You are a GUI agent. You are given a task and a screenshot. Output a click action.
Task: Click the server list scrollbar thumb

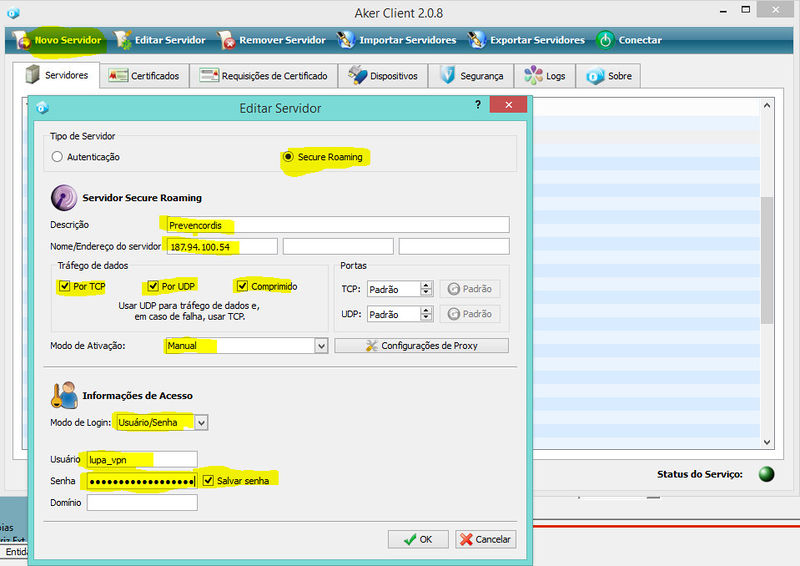pyautogui.click(x=767, y=260)
